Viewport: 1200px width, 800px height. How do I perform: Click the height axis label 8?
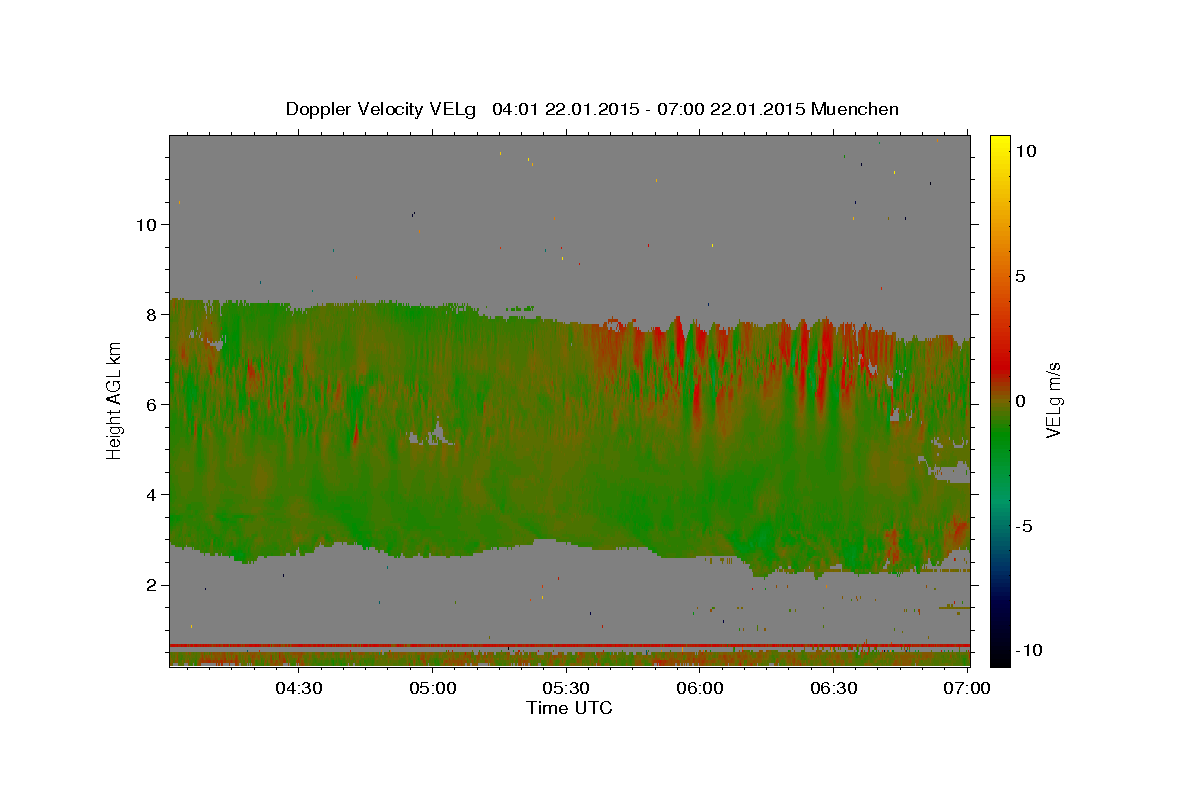(x=151, y=314)
